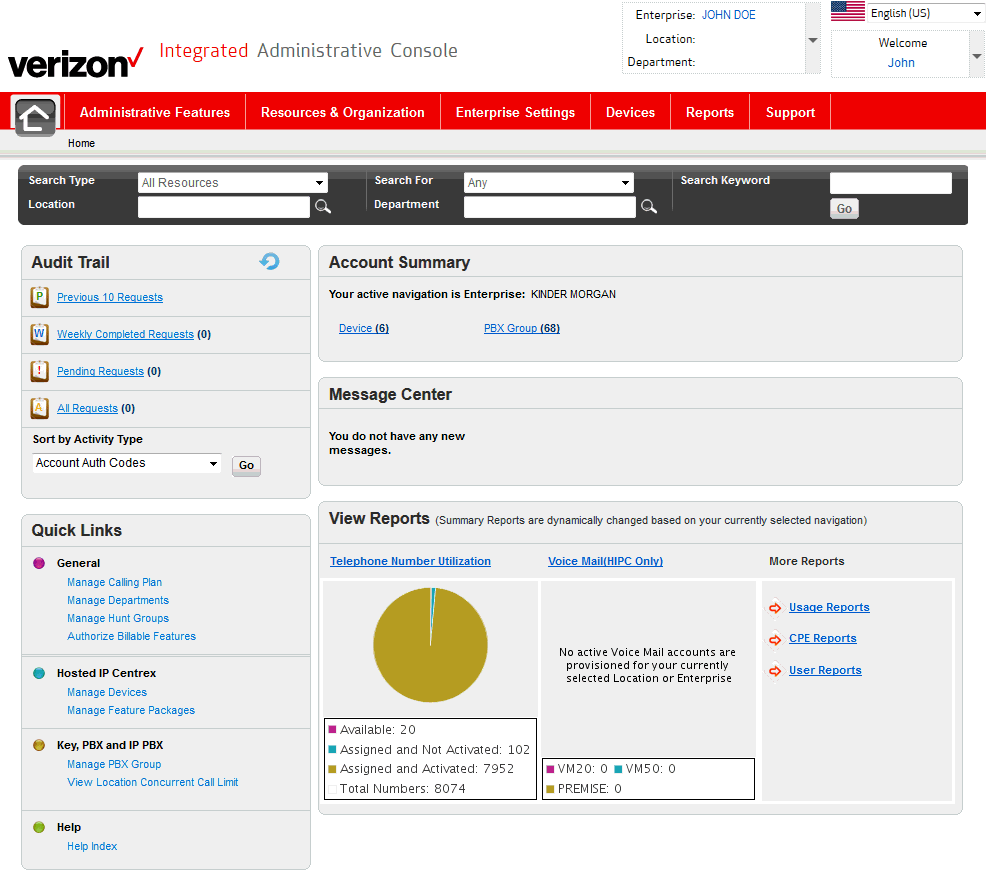Click the JOHN DOE enterprise link
The height and width of the screenshot is (887, 986).
728,15
